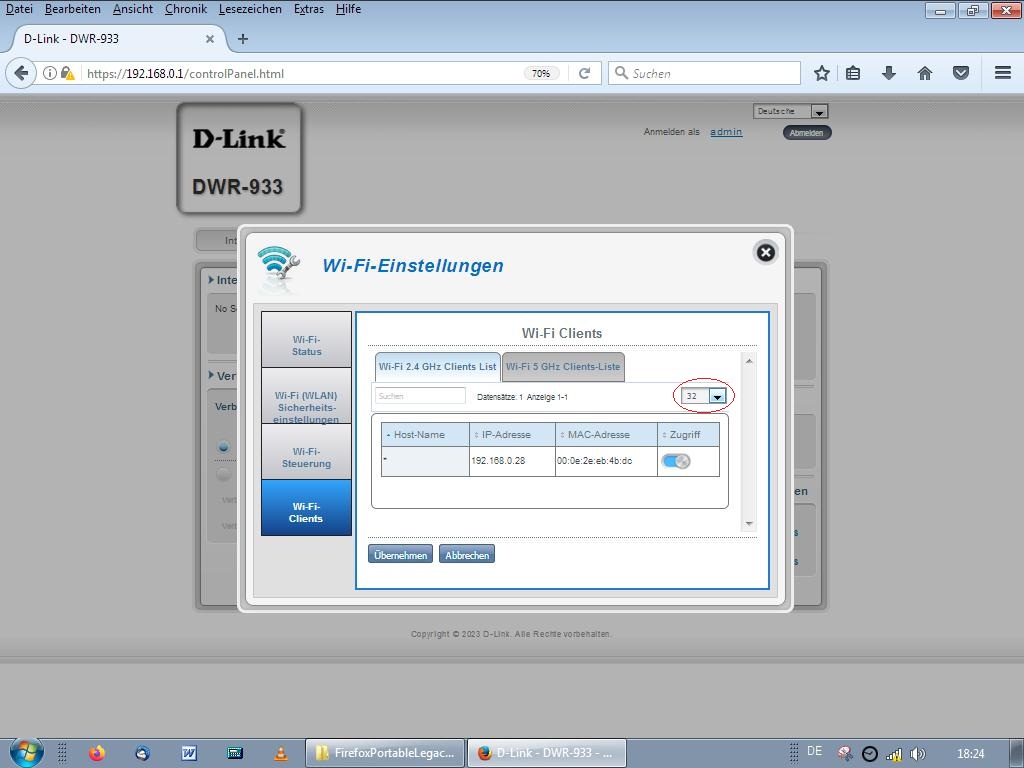Click the insecure connection lock warning icon
Image resolution: width=1024 pixels, height=768 pixels.
point(67,73)
